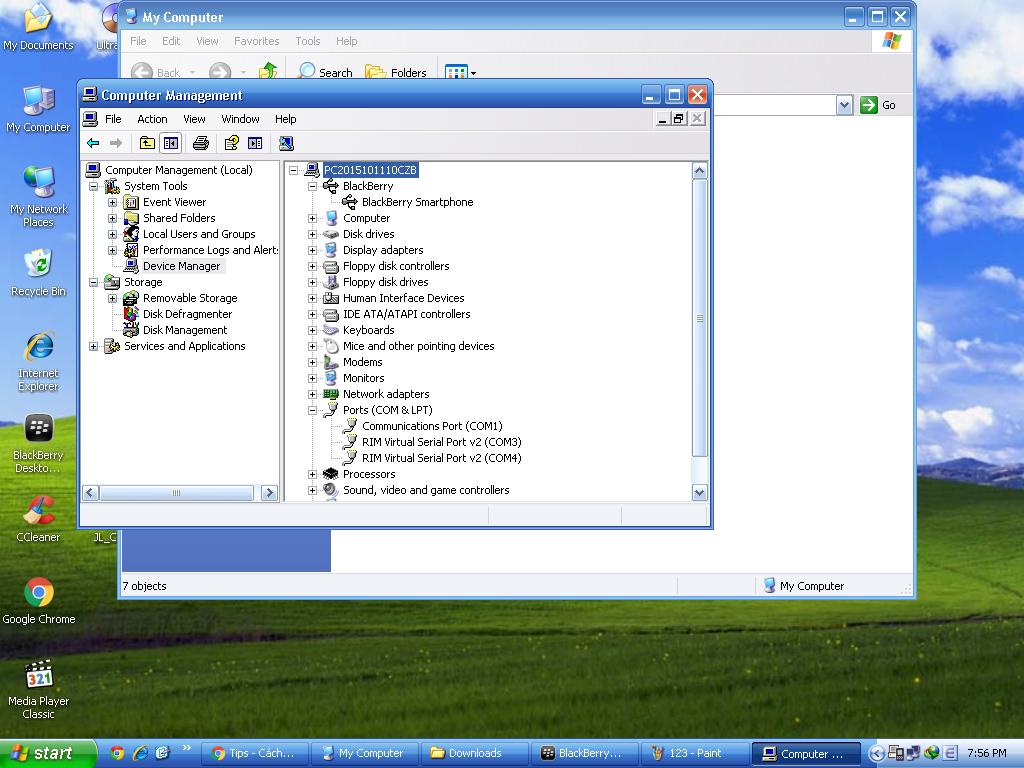Launch Chrome from quick launch bar
Viewport: 1024px width, 768px height.
click(117, 753)
